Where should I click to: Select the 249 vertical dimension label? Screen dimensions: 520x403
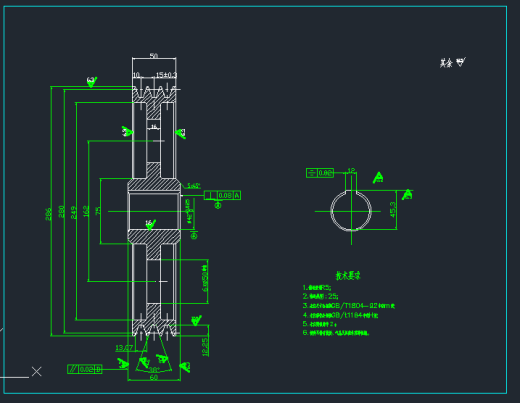74,212
